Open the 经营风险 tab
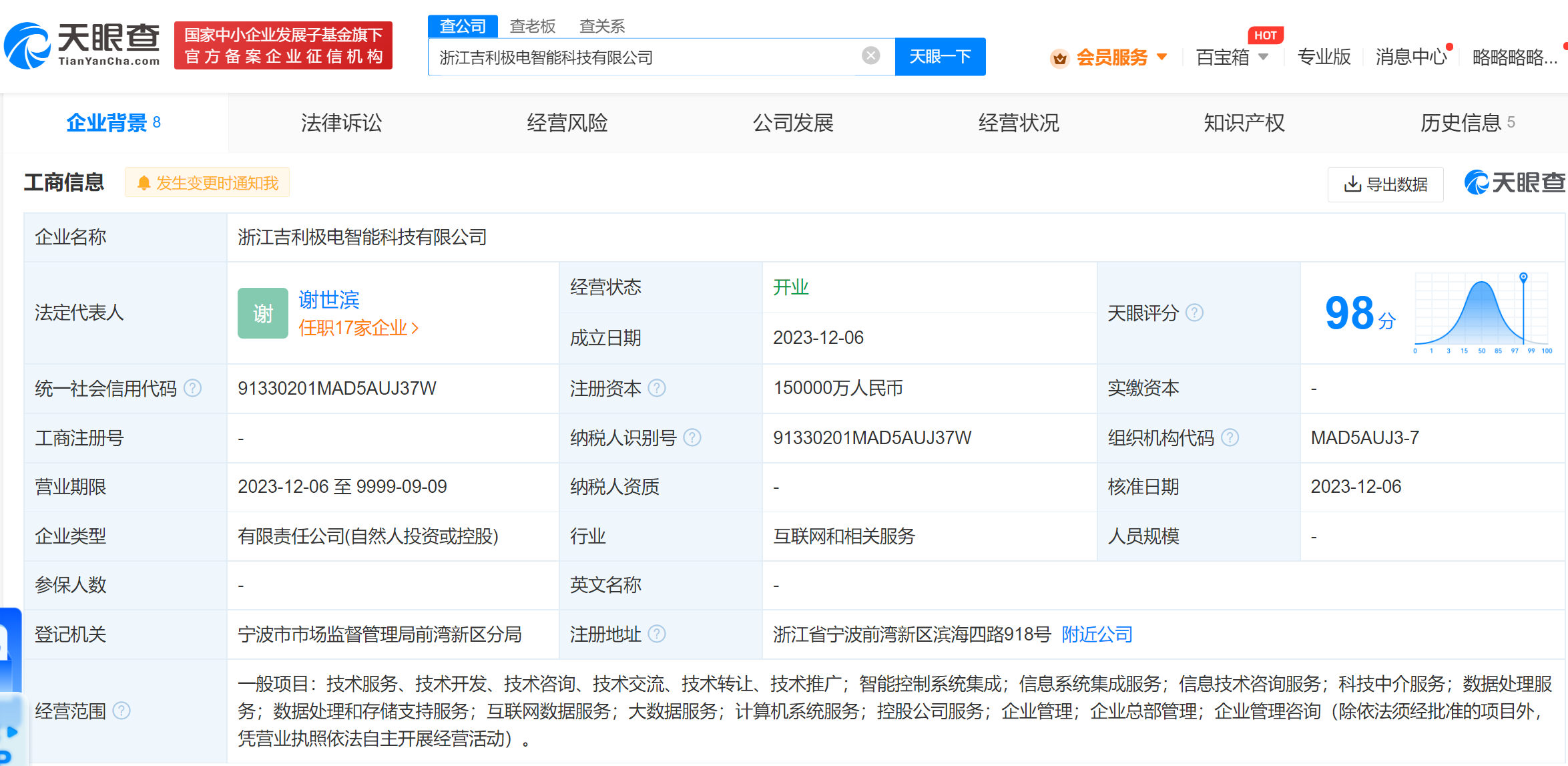 click(567, 123)
